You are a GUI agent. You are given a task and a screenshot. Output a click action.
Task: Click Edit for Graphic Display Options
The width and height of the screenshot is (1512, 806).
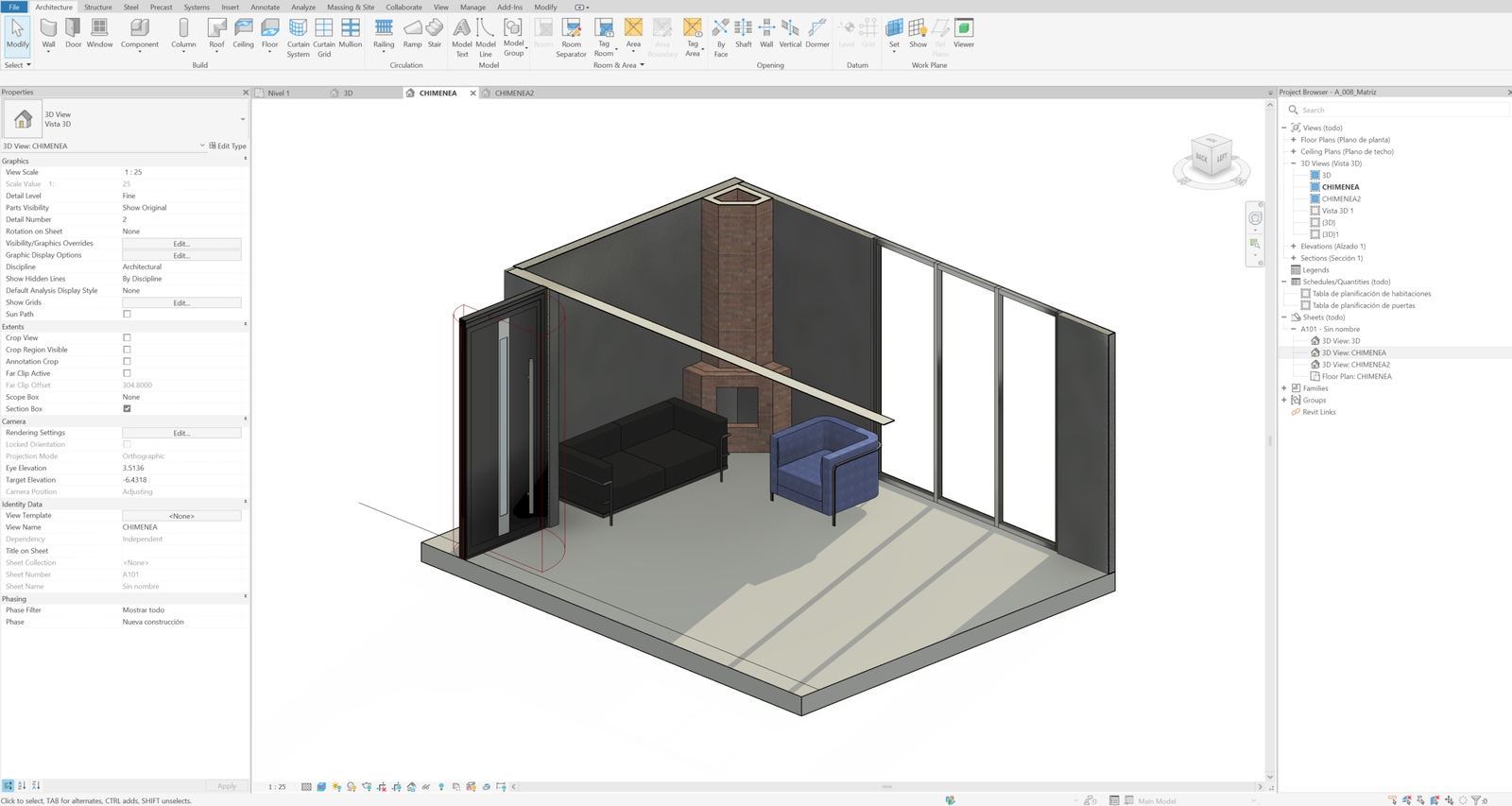(181, 255)
